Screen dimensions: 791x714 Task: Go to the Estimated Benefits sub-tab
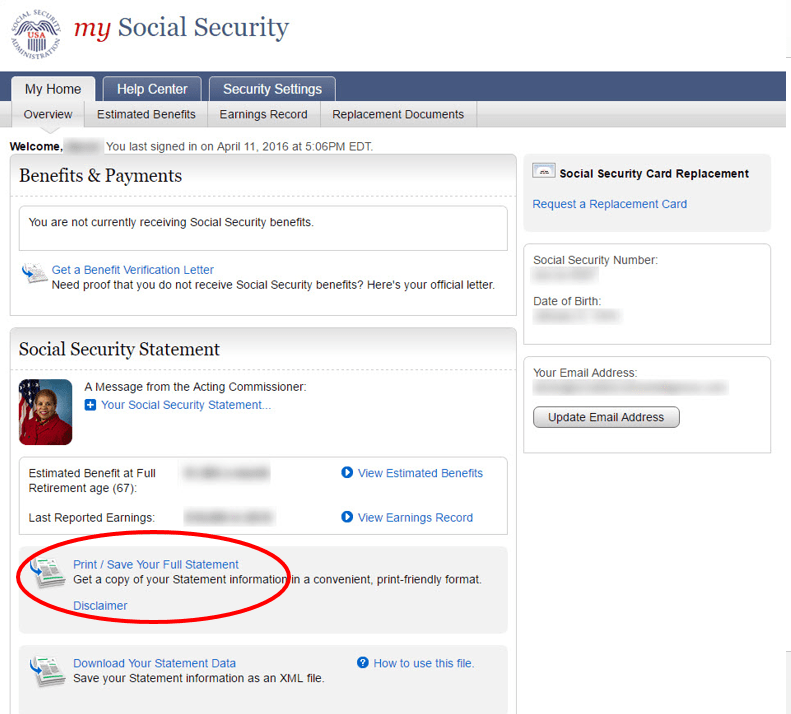[146, 115]
